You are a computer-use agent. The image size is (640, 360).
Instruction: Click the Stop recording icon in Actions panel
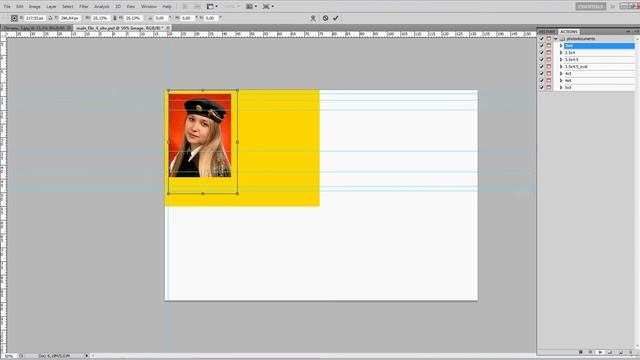click(580, 352)
